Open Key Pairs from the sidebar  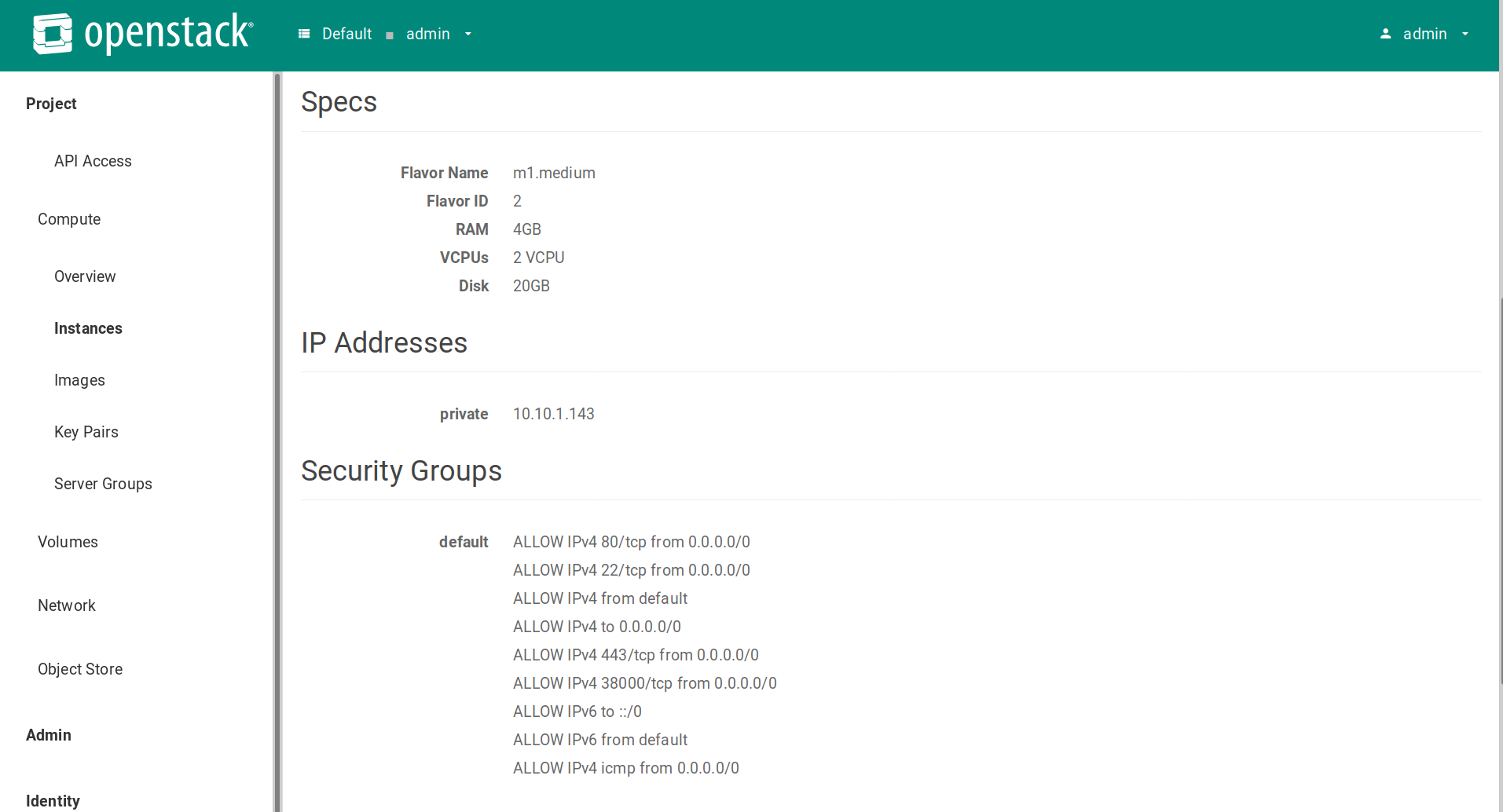tap(86, 432)
